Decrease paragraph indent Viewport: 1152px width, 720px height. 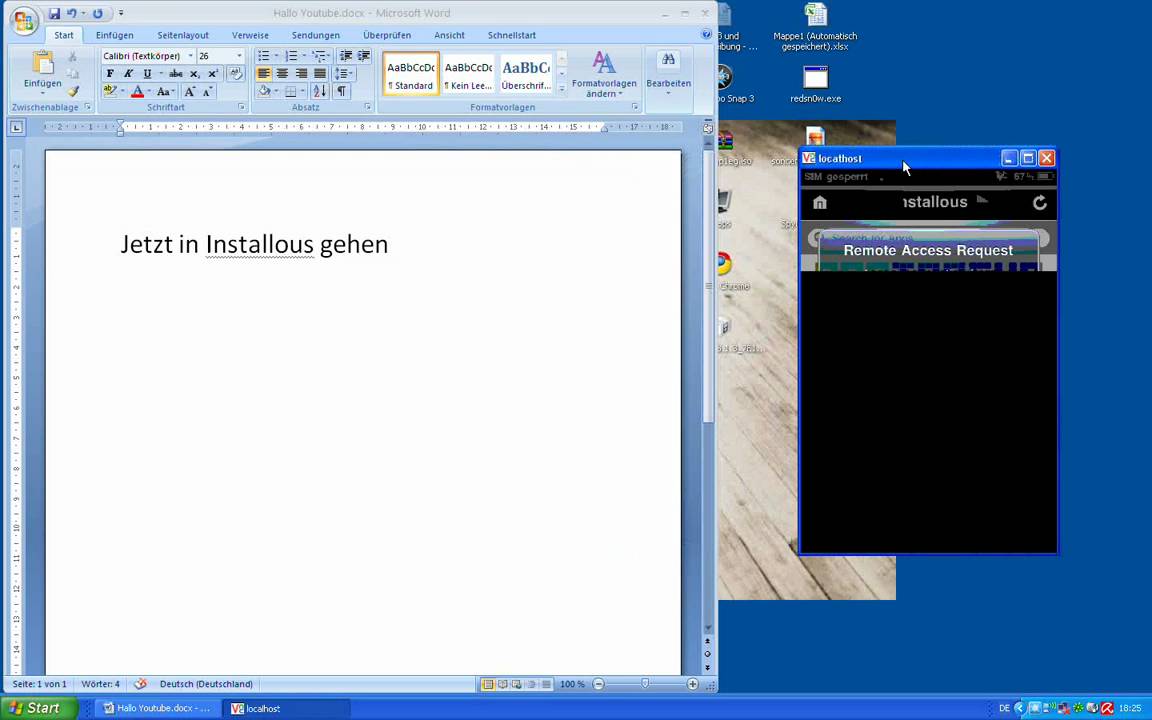click(345, 56)
